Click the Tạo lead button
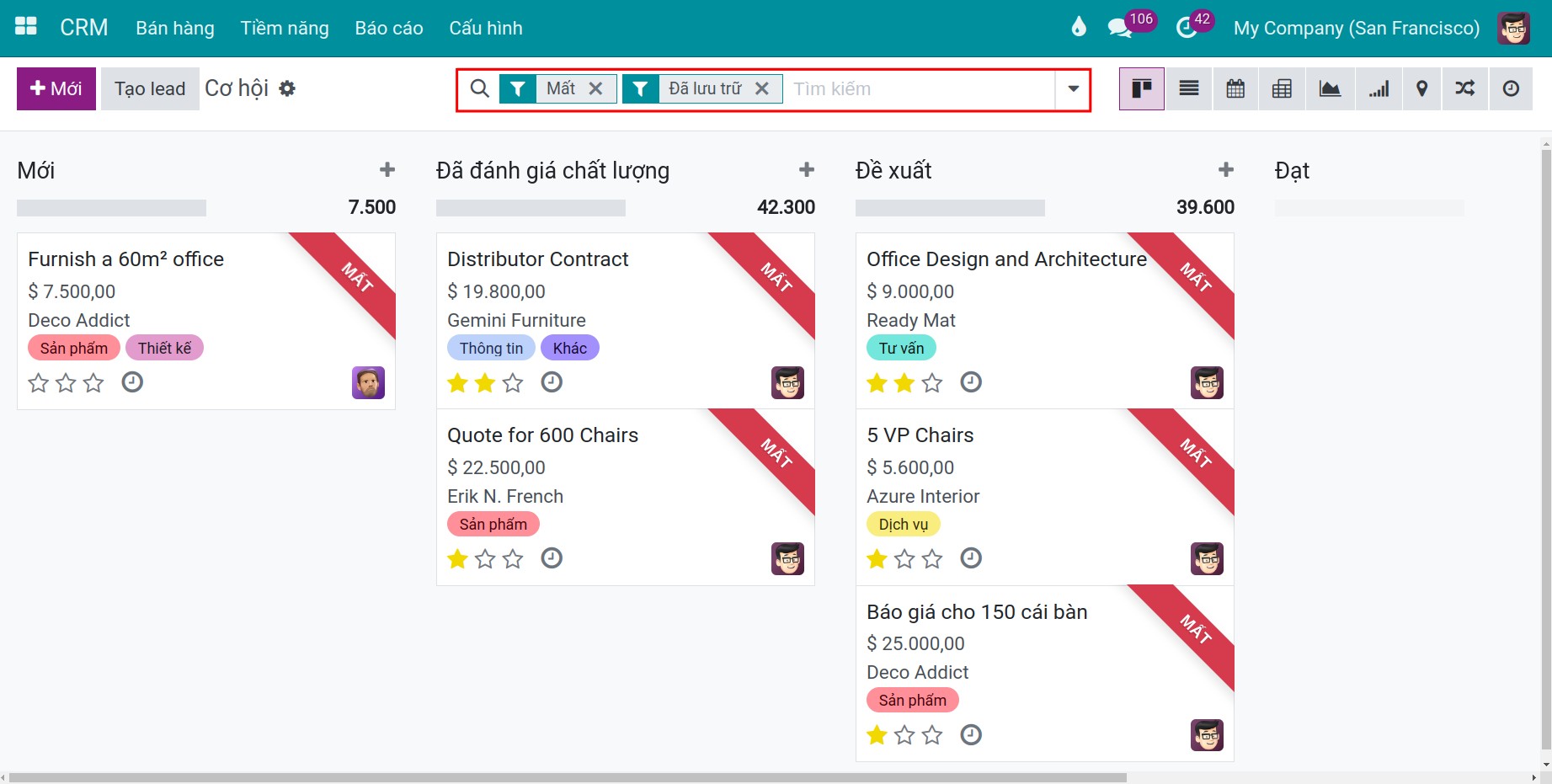Screen dimensions: 1552x784 150,88
